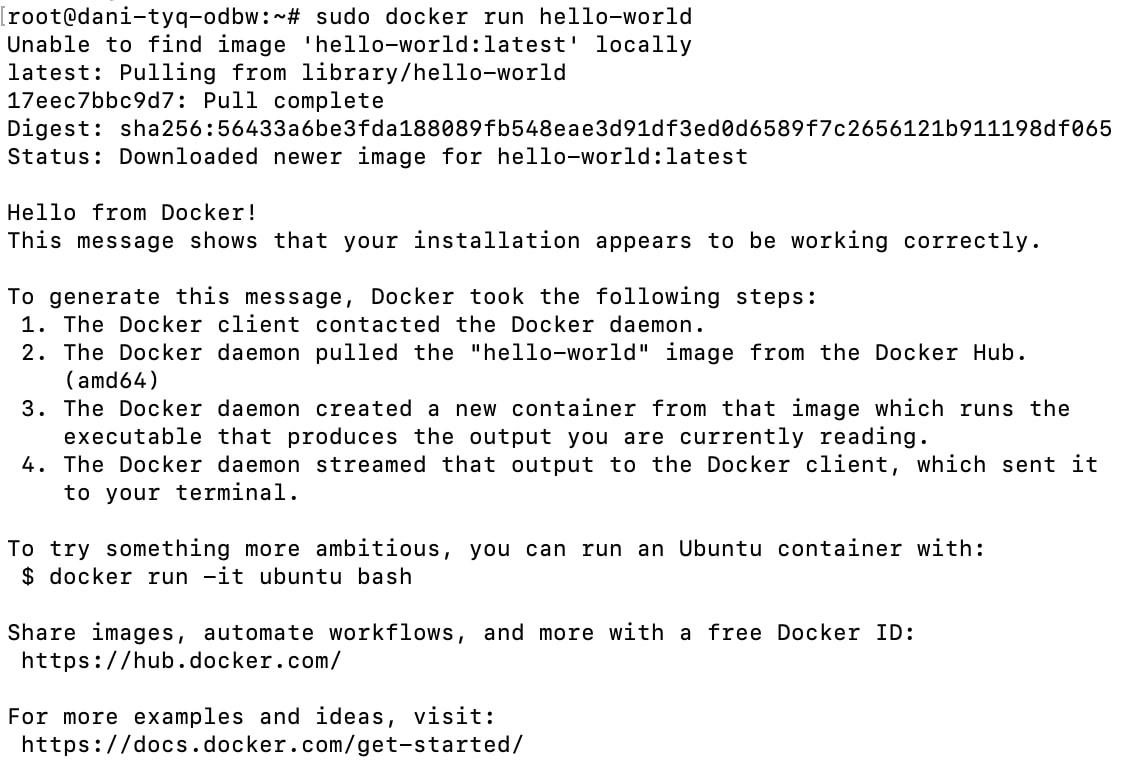Screen dimensions: 1143x773
Task: Click the "docker run -it ubuntu bash" command
Action: coord(230,577)
